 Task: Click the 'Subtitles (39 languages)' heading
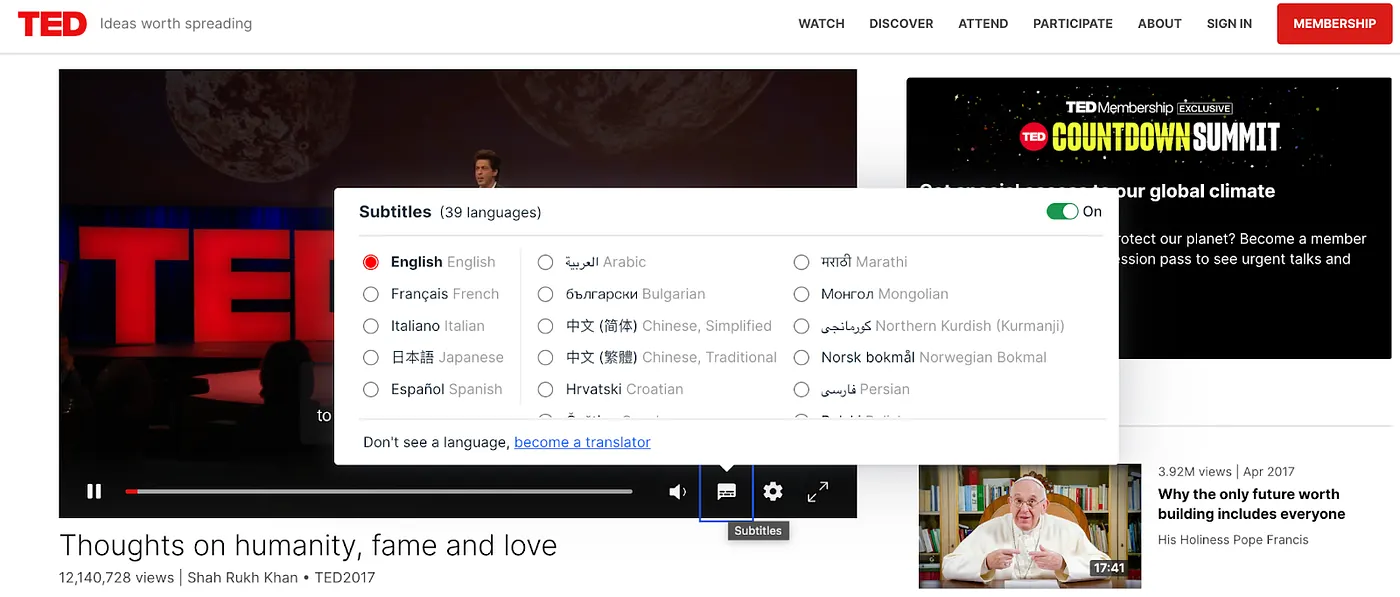[x=450, y=212]
